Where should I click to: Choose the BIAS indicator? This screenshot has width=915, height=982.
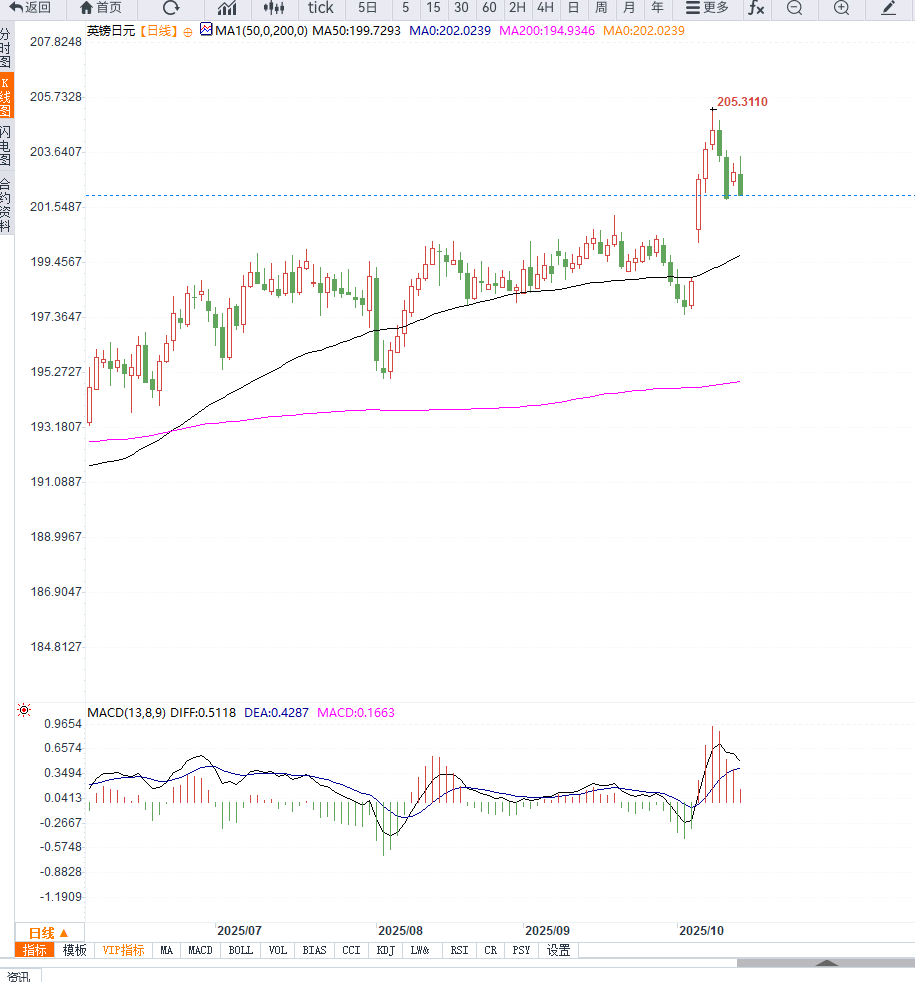click(314, 950)
